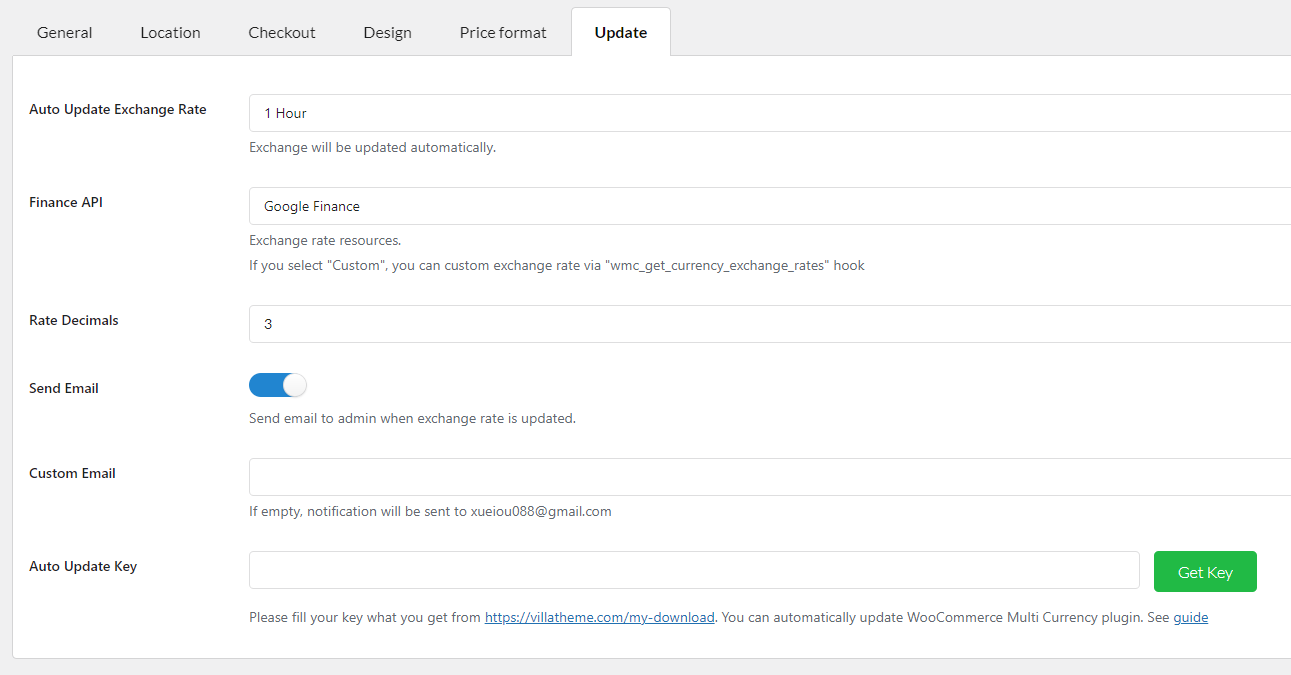This screenshot has width=1291, height=675.
Task: Select the Price format tab
Action: point(503,32)
